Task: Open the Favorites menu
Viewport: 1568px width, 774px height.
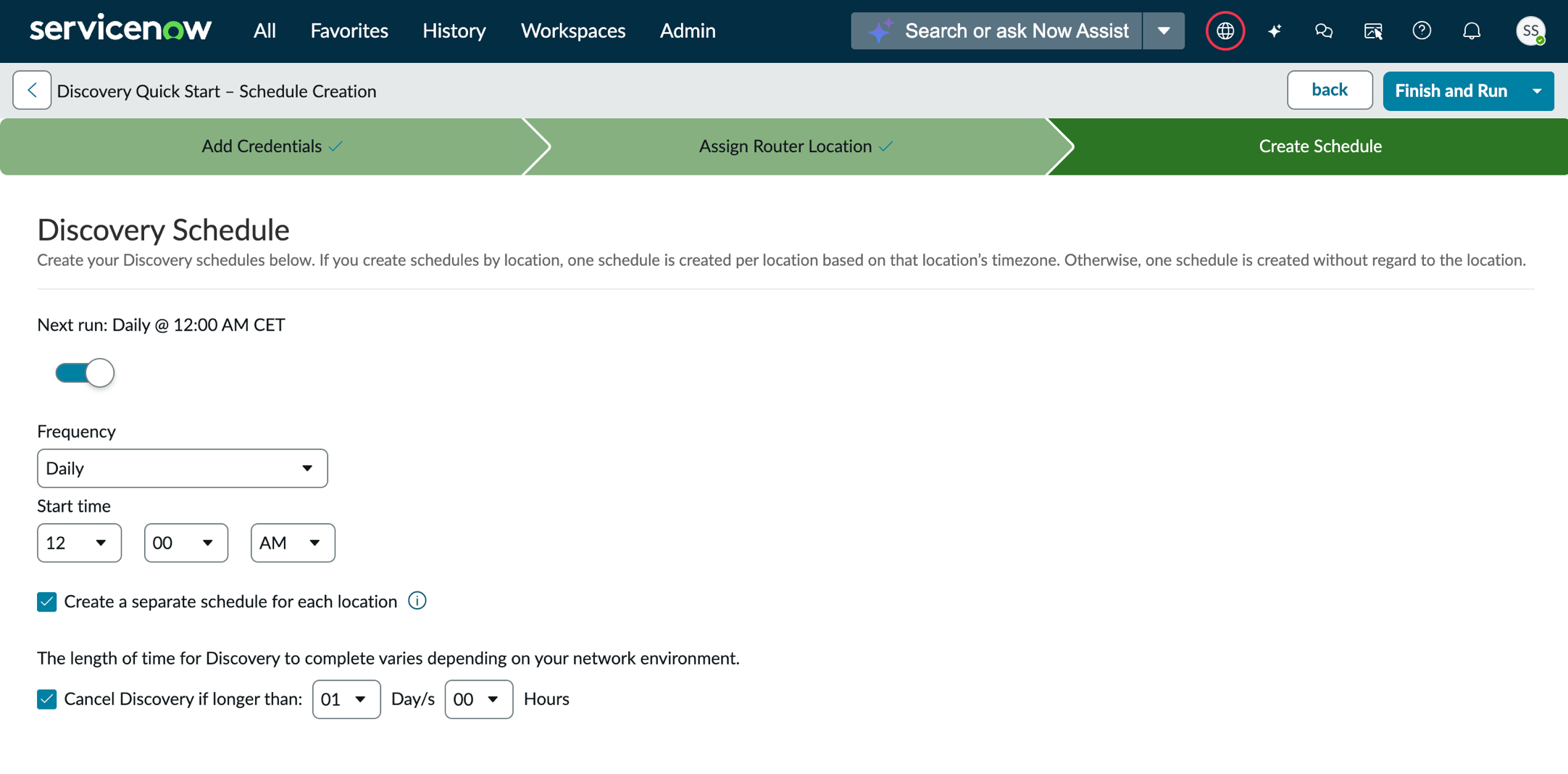Action: click(349, 30)
